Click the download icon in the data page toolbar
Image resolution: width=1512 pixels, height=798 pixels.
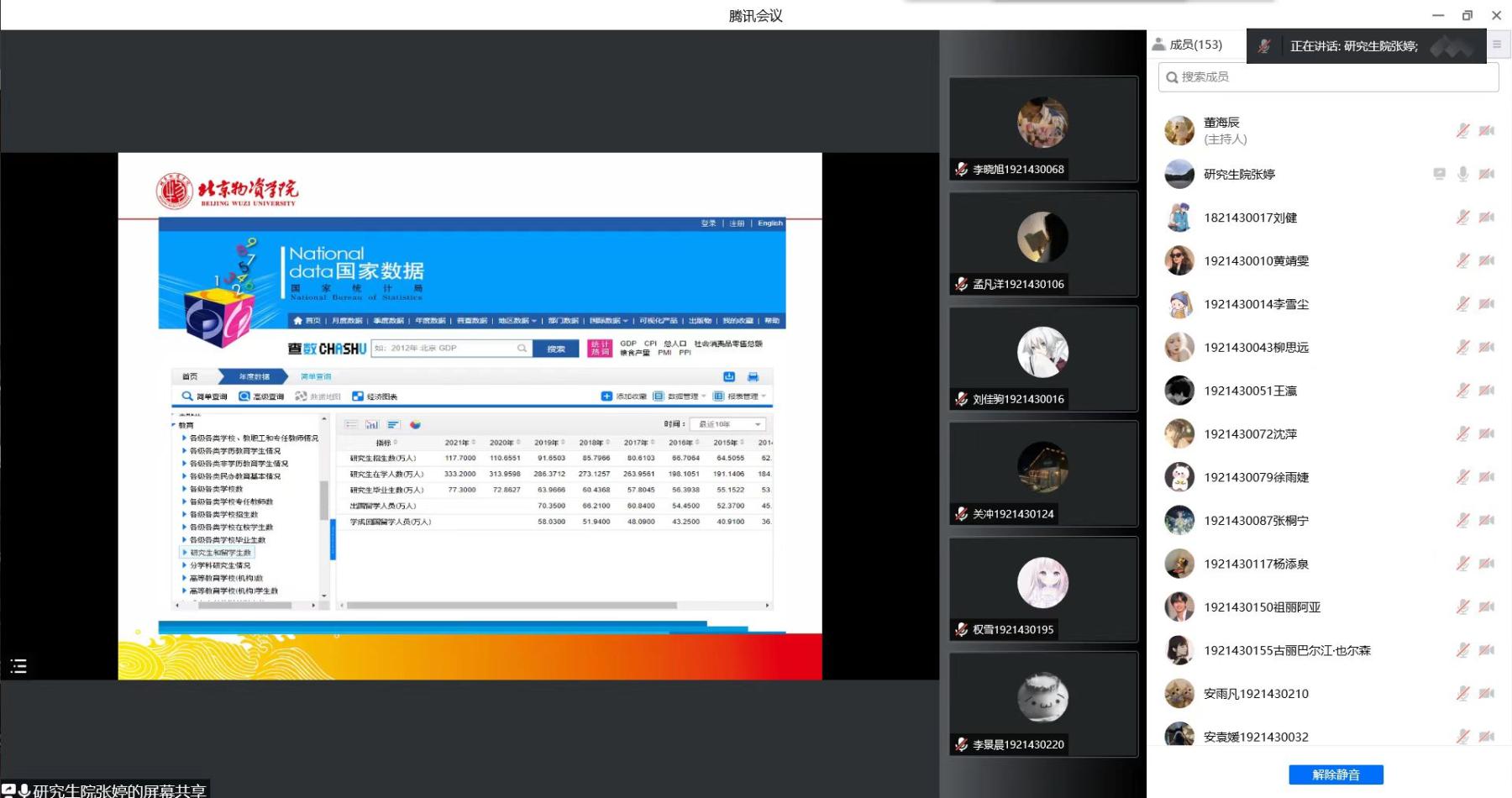729,377
